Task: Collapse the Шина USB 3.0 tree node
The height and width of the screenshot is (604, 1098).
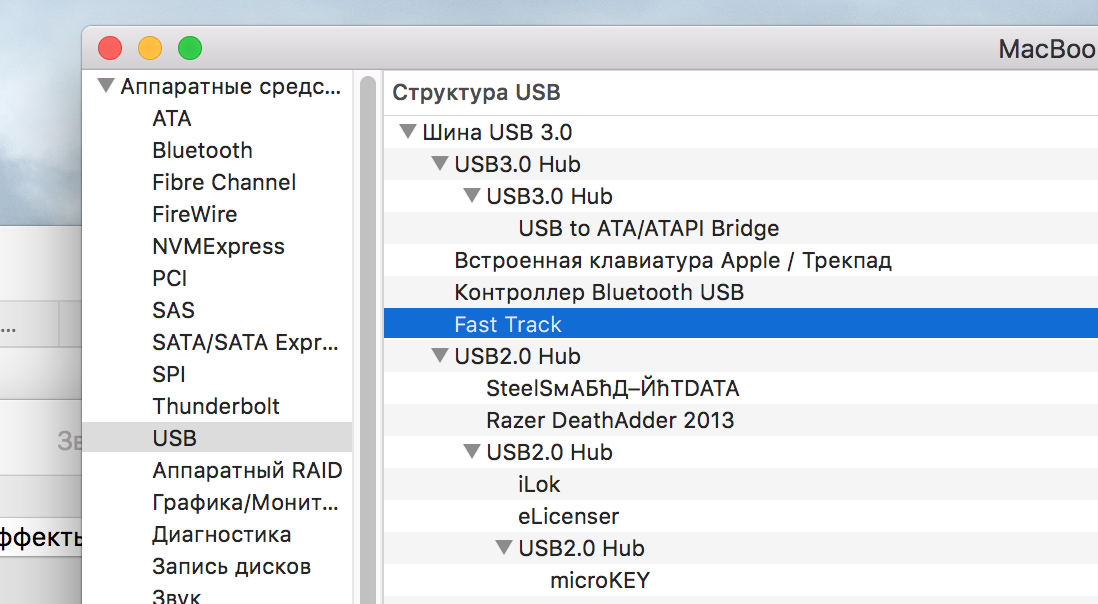Action: (x=408, y=132)
